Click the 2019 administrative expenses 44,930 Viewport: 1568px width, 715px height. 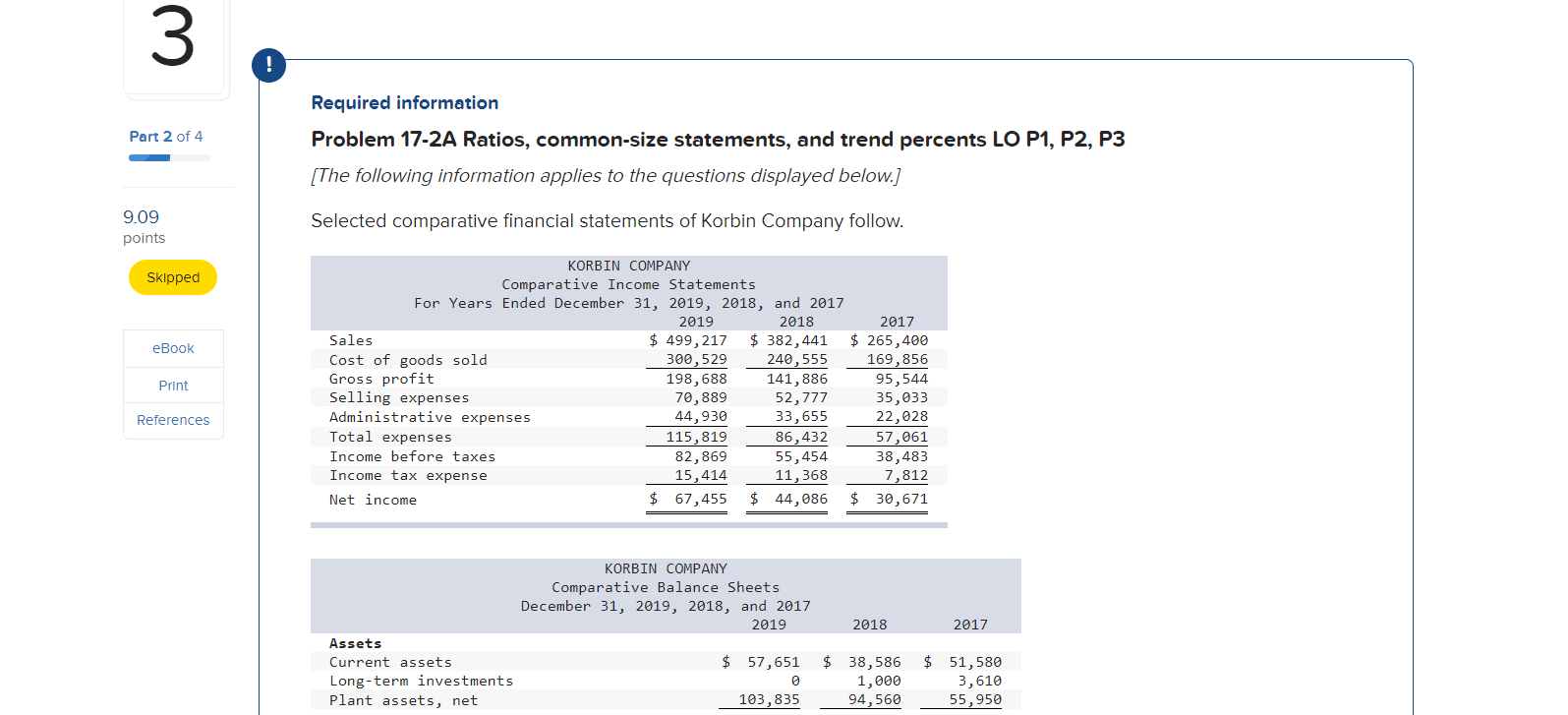click(701, 417)
